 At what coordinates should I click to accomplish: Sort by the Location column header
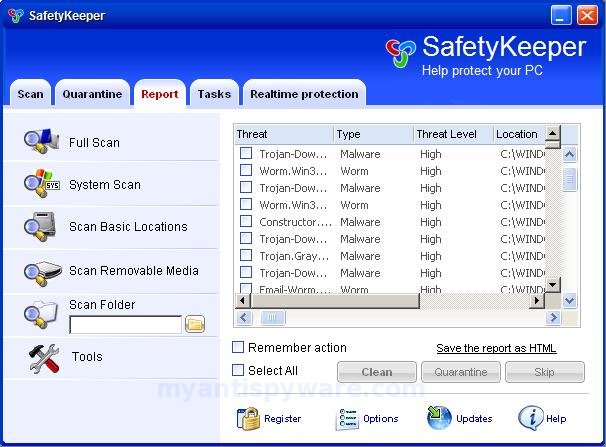(519, 134)
